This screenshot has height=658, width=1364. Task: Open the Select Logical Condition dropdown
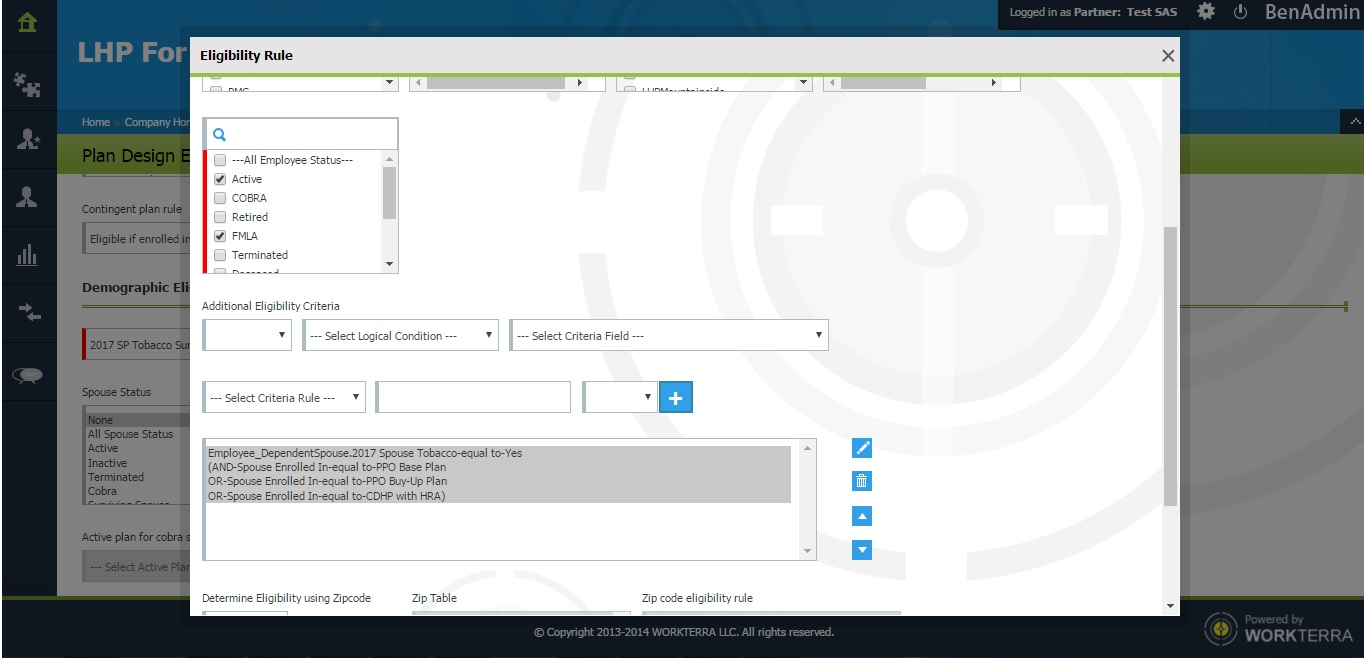pyautogui.click(x=400, y=336)
